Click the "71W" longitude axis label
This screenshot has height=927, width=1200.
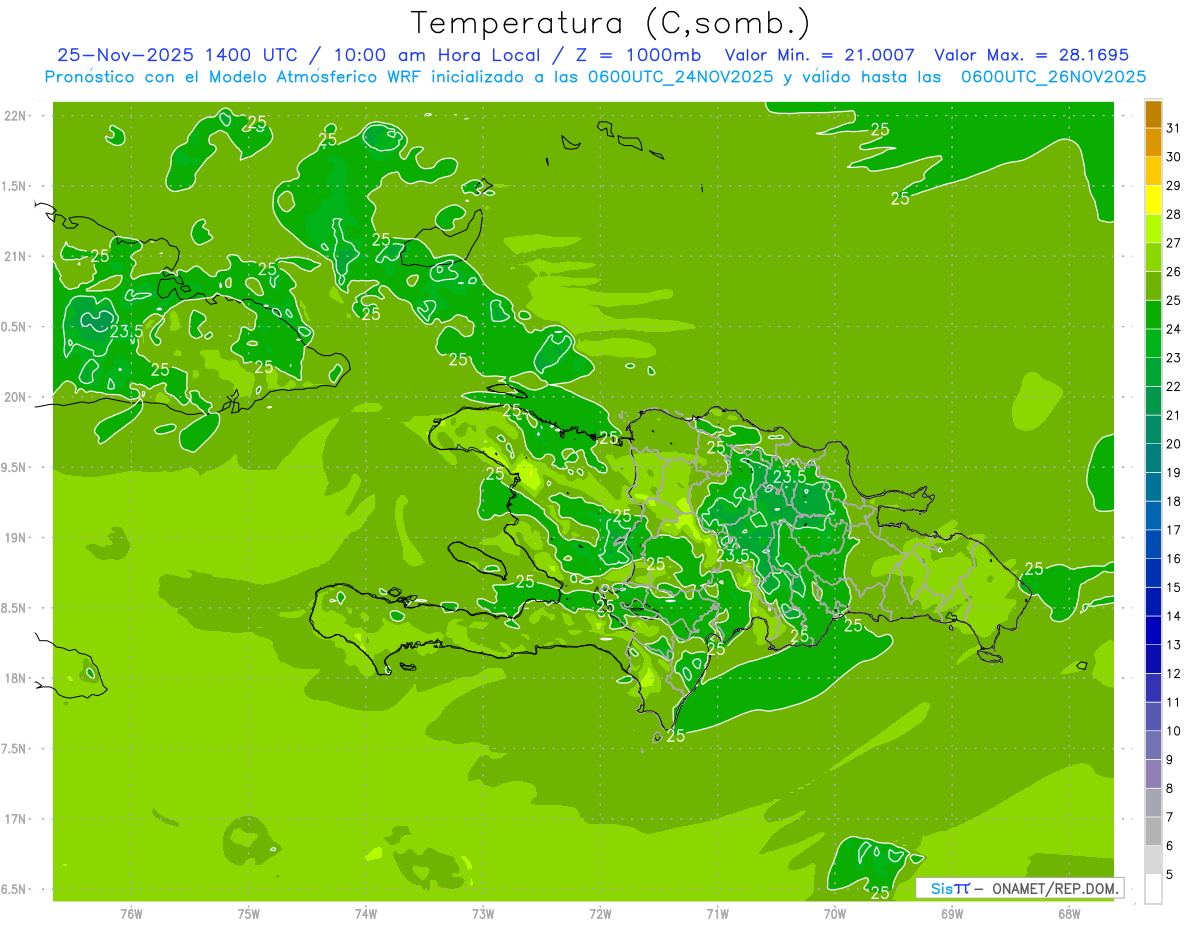coord(717,913)
